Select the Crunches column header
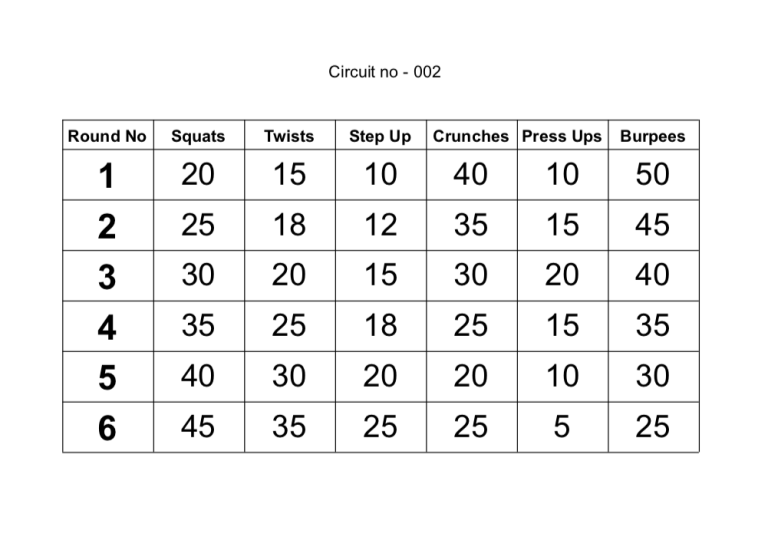This screenshot has height=540, width=768. pos(471,136)
